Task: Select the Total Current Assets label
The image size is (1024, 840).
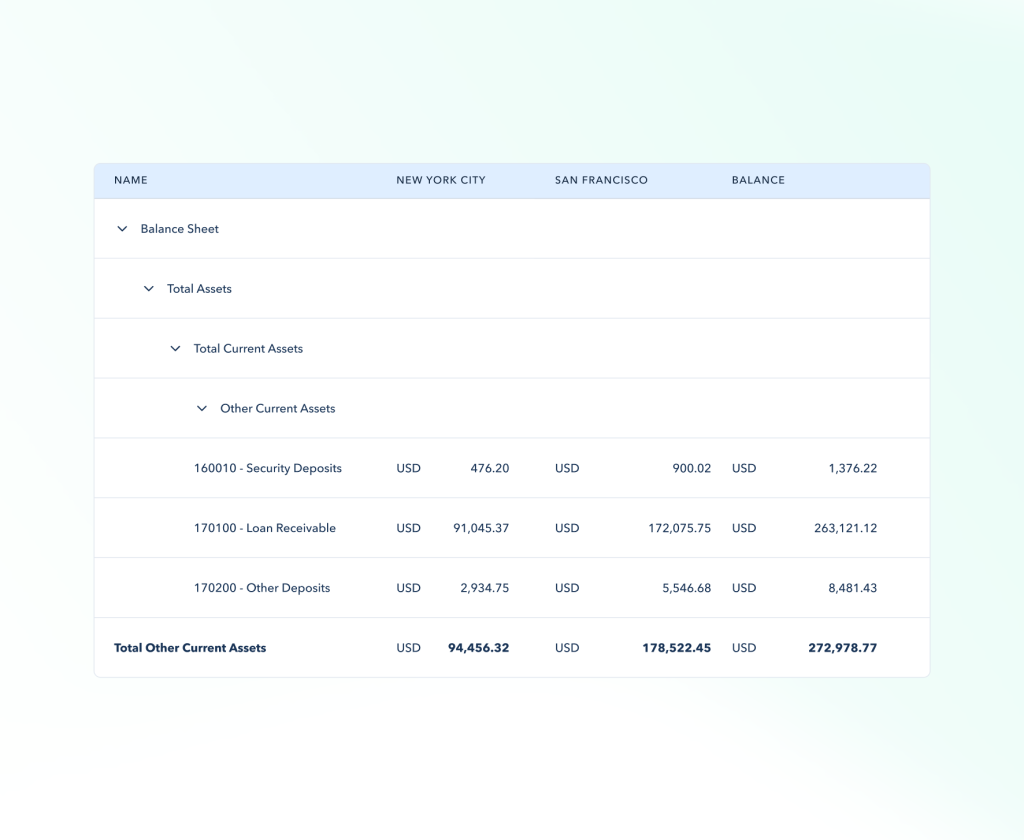Action: 248,349
